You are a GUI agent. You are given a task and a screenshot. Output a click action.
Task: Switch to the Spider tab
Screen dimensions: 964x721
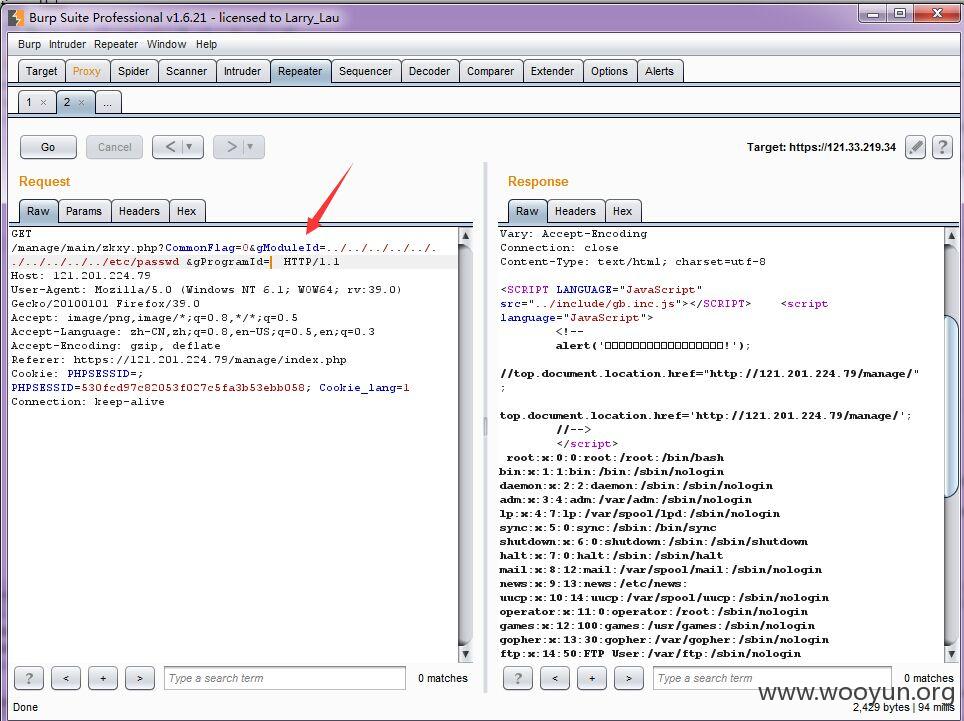133,71
